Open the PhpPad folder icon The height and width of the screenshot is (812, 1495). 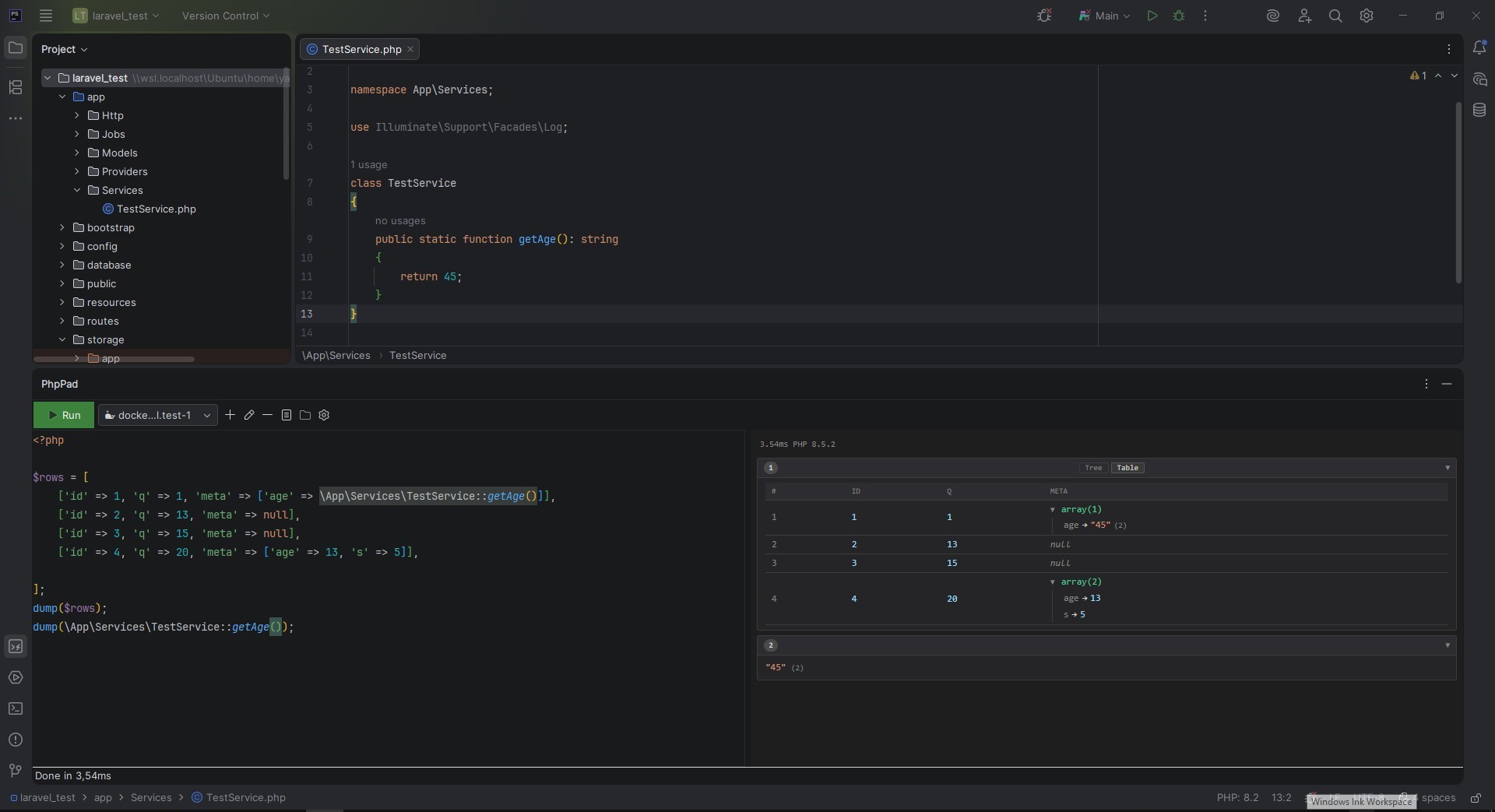click(305, 415)
